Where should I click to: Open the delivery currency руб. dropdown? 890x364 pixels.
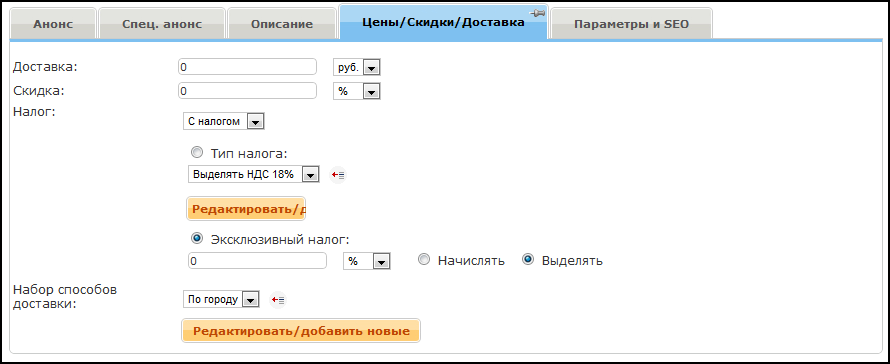[356, 67]
